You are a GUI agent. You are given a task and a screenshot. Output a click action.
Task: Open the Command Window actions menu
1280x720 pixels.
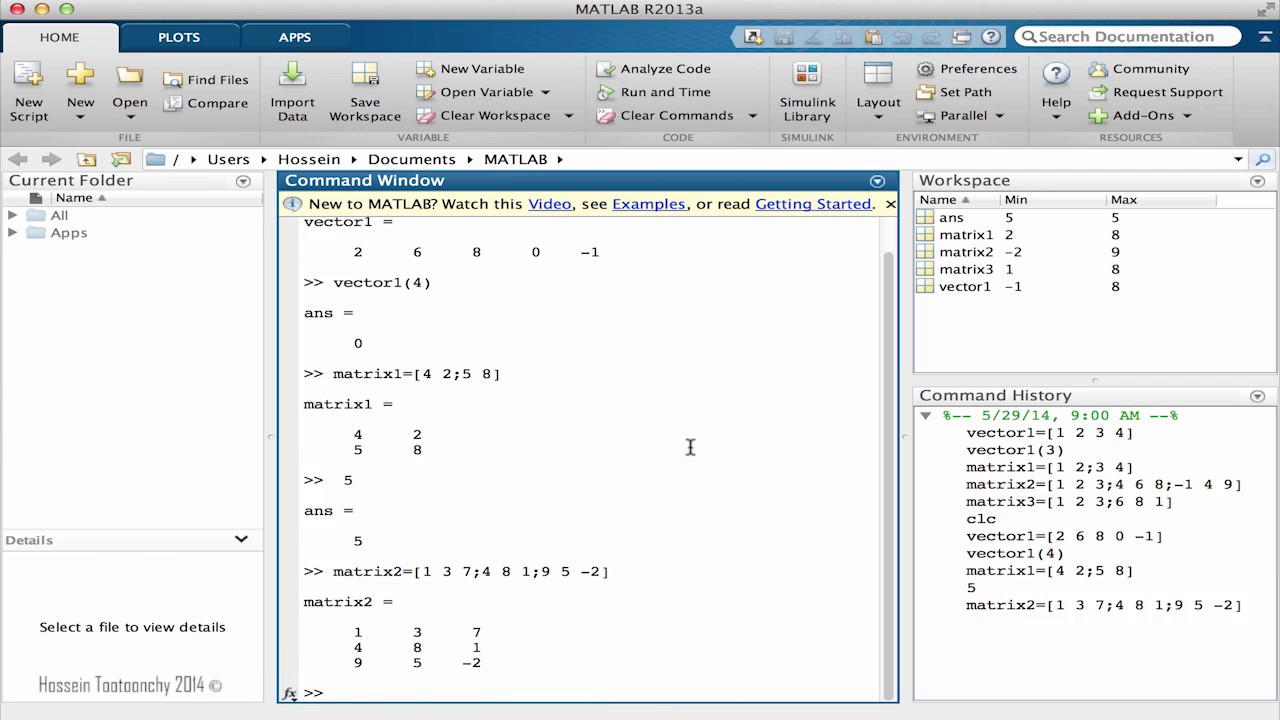(877, 181)
